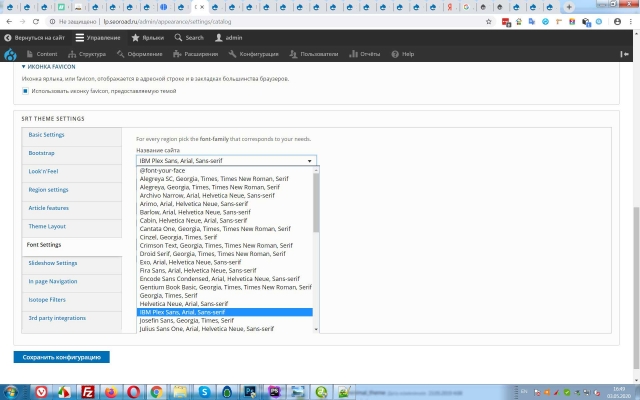Image resolution: width=640 pixels, height=400 pixels.
Task: Open the Region settings tab
Action: click(48, 189)
